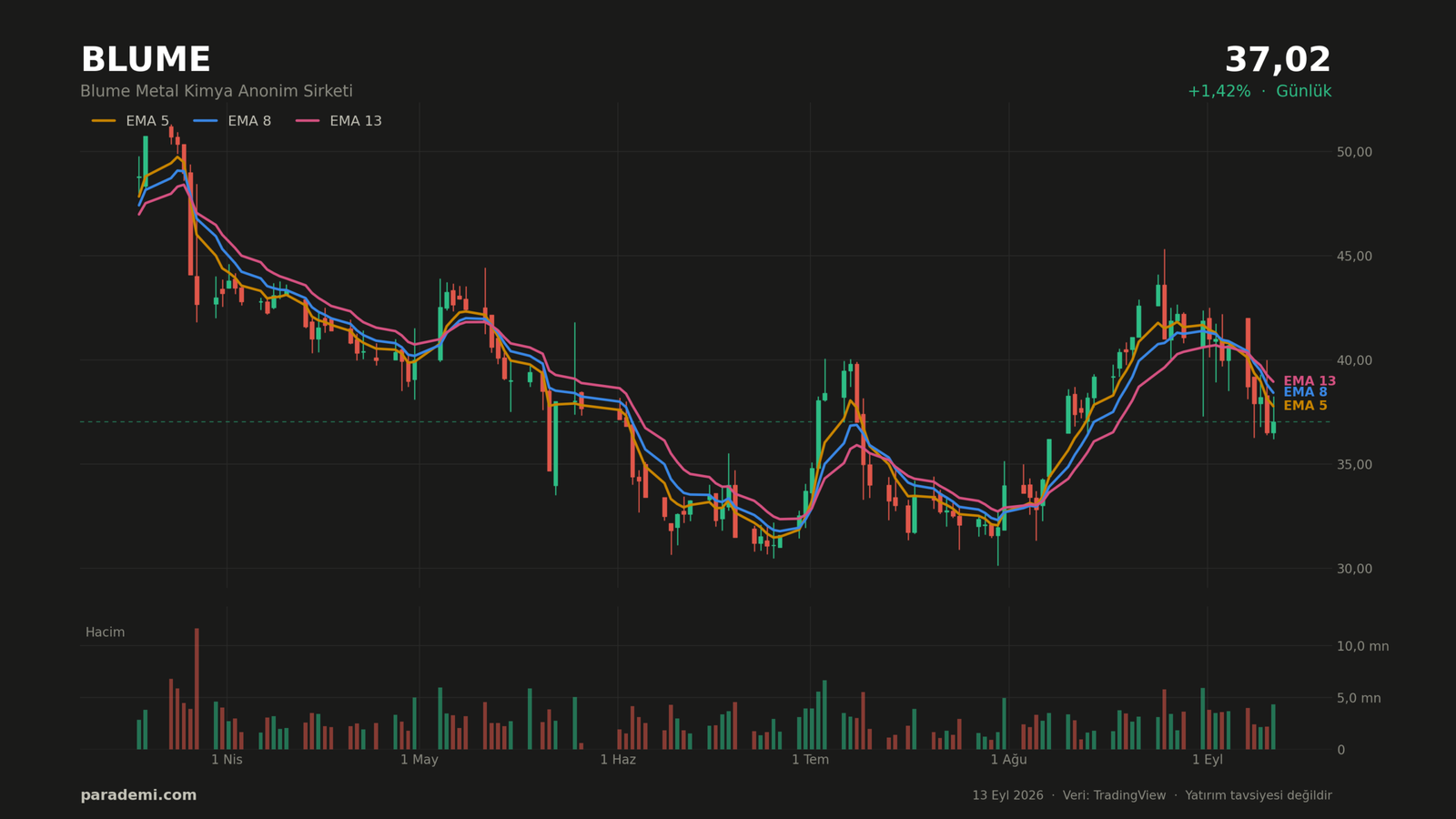Viewport: 1456px width, 819px height.
Task: Click the 45,00 price axis label
Action: click(x=1354, y=257)
